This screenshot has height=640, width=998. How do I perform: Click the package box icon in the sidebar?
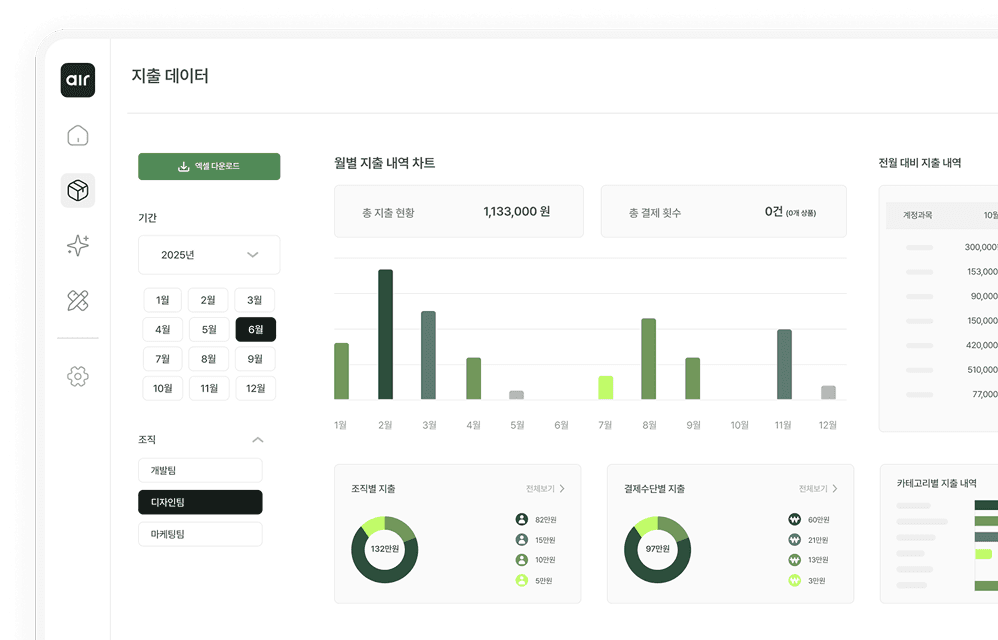coord(77,190)
